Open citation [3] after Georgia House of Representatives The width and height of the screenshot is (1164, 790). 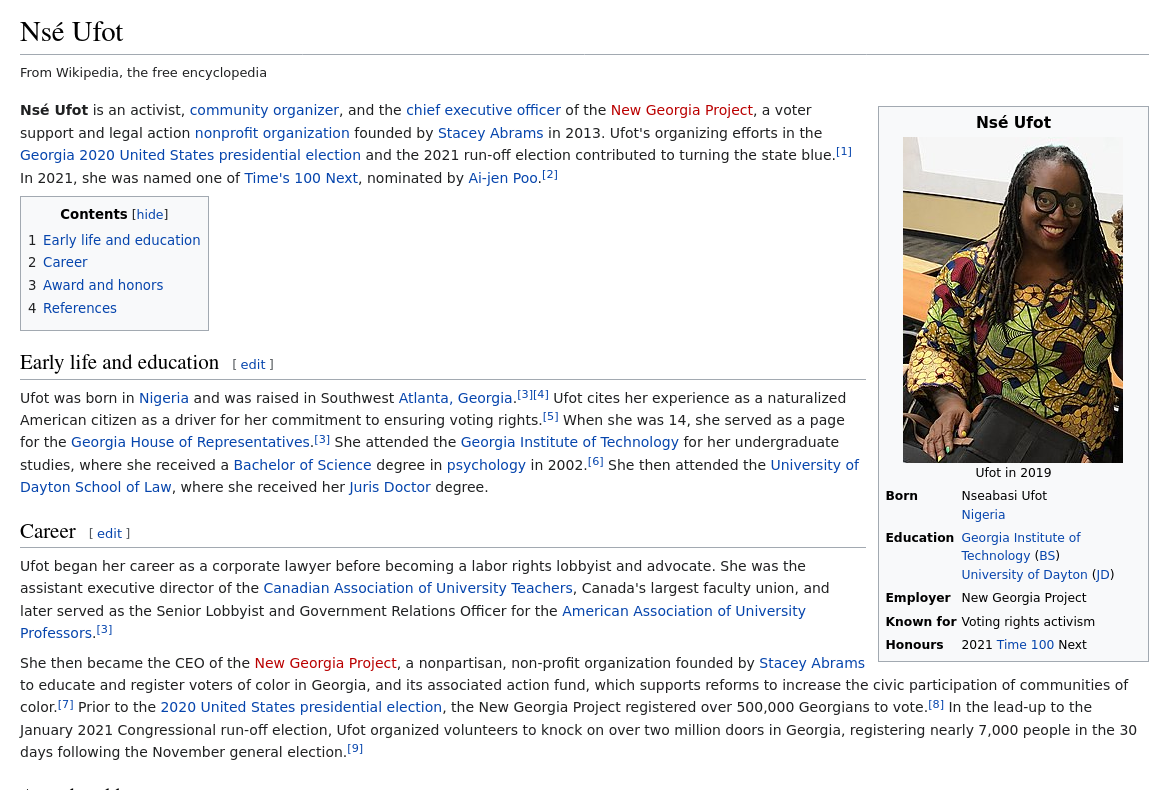point(321,439)
